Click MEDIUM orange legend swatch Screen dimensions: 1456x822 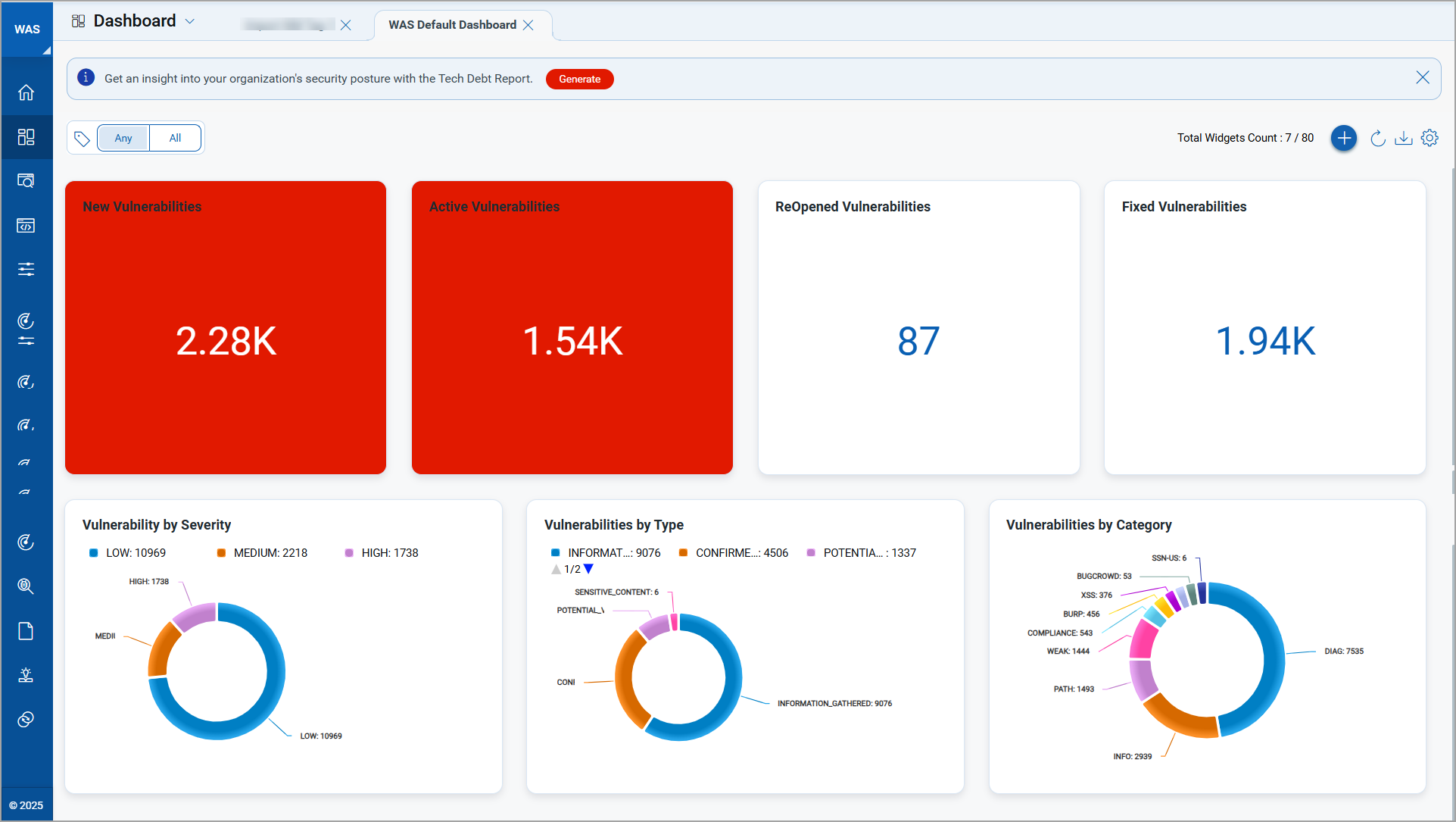pos(221,553)
